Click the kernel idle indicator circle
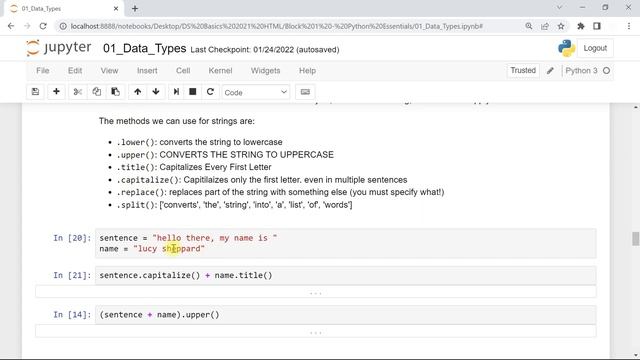The width and height of the screenshot is (640, 360). click(607, 71)
